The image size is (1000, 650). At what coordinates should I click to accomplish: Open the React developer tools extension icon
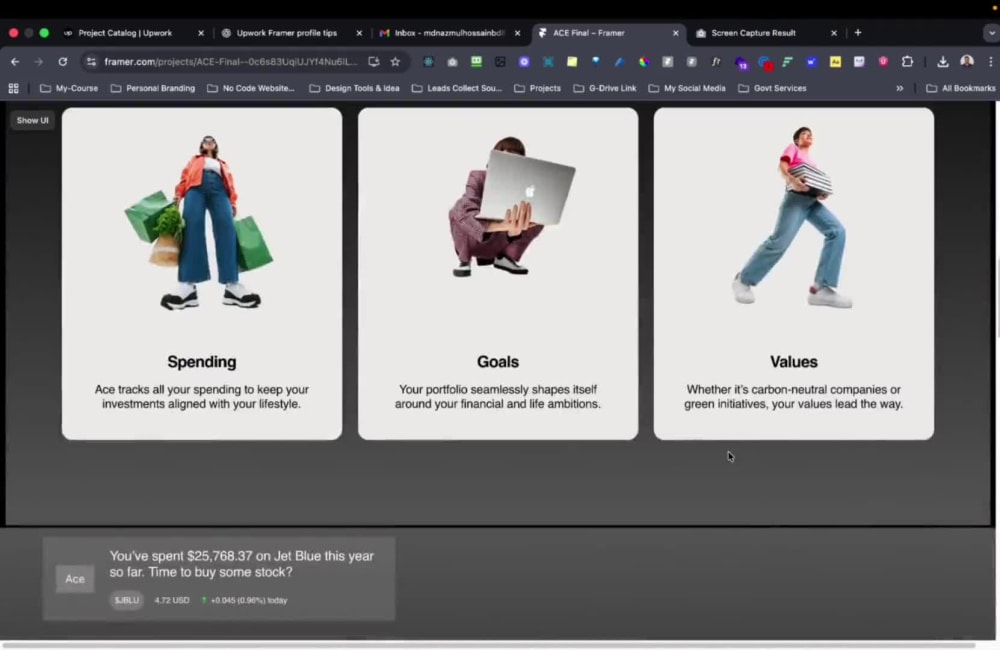[x=428, y=62]
